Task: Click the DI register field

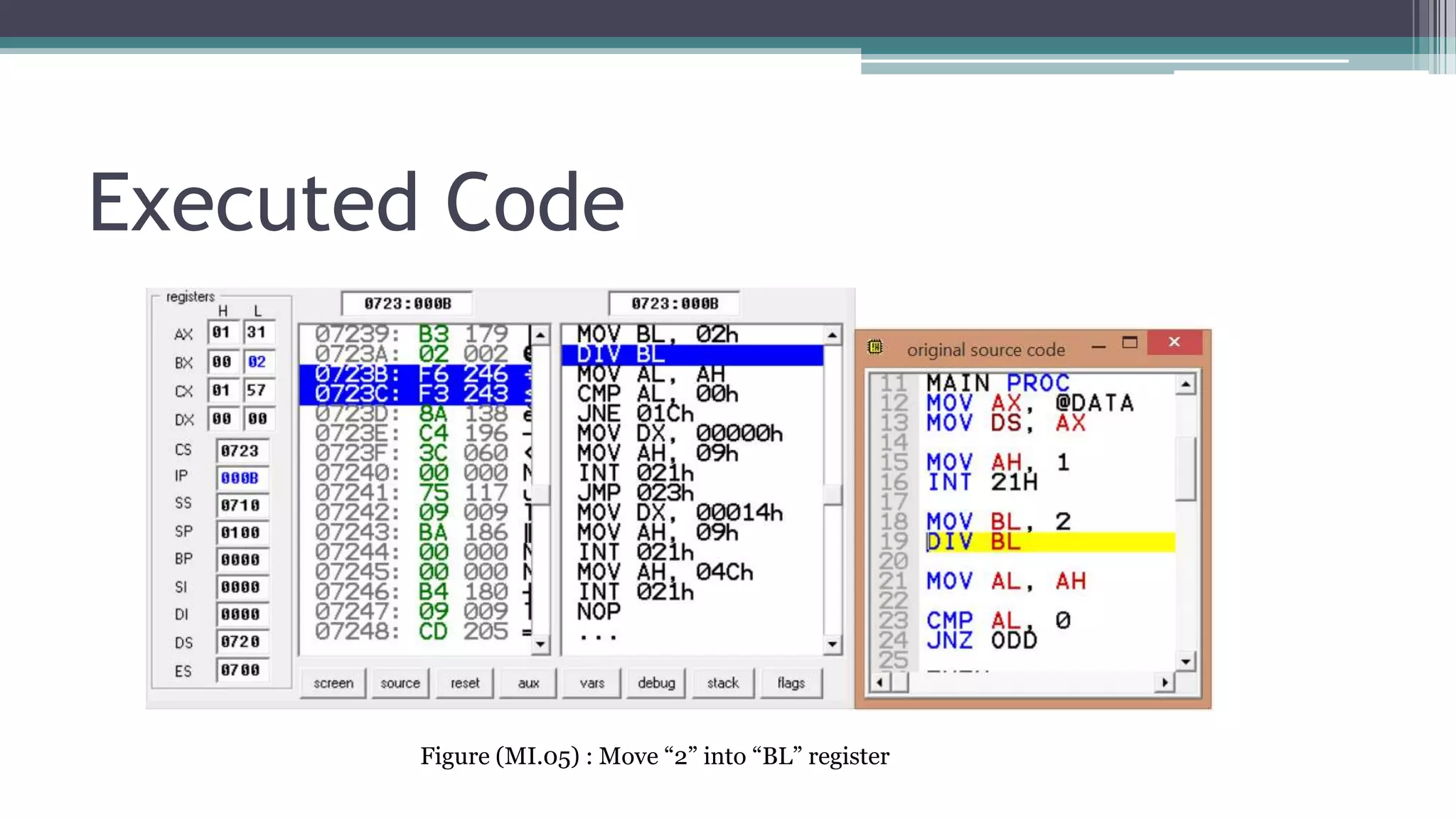Action: [242, 614]
